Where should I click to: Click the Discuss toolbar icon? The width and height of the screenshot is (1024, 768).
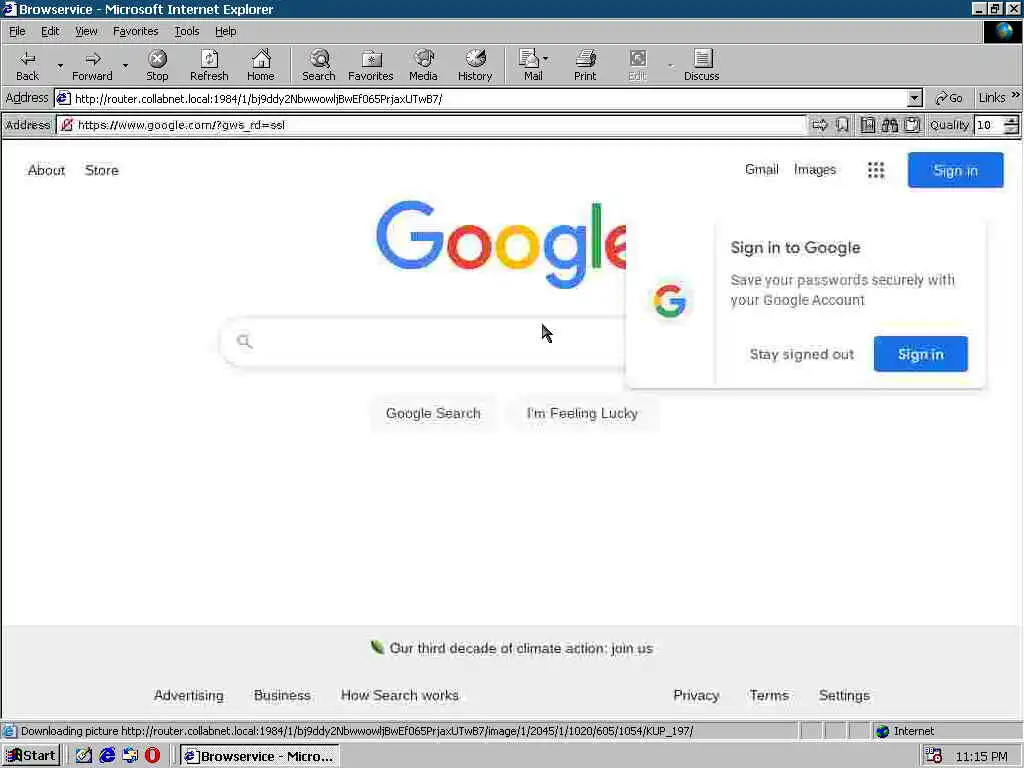(x=702, y=65)
